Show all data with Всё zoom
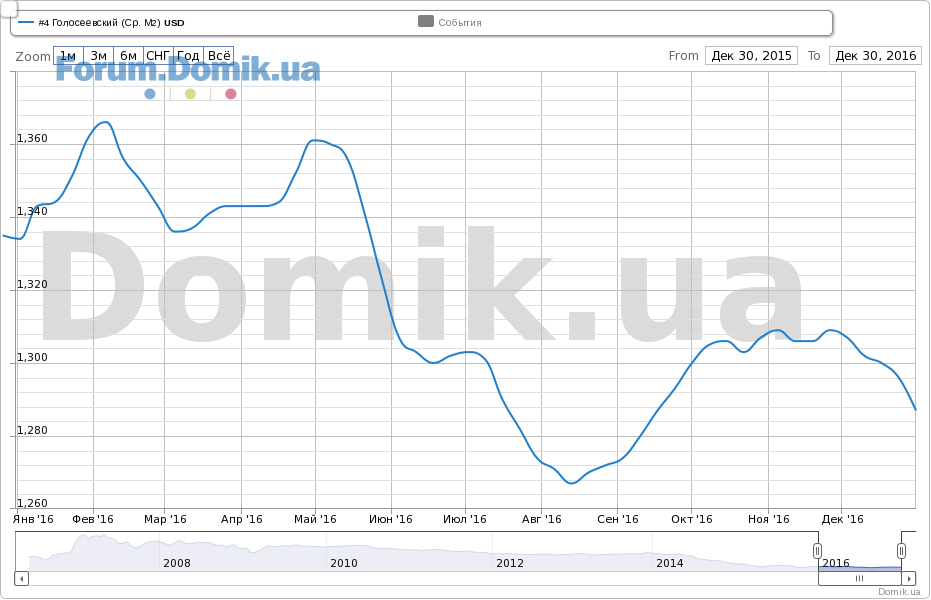 pos(219,56)
